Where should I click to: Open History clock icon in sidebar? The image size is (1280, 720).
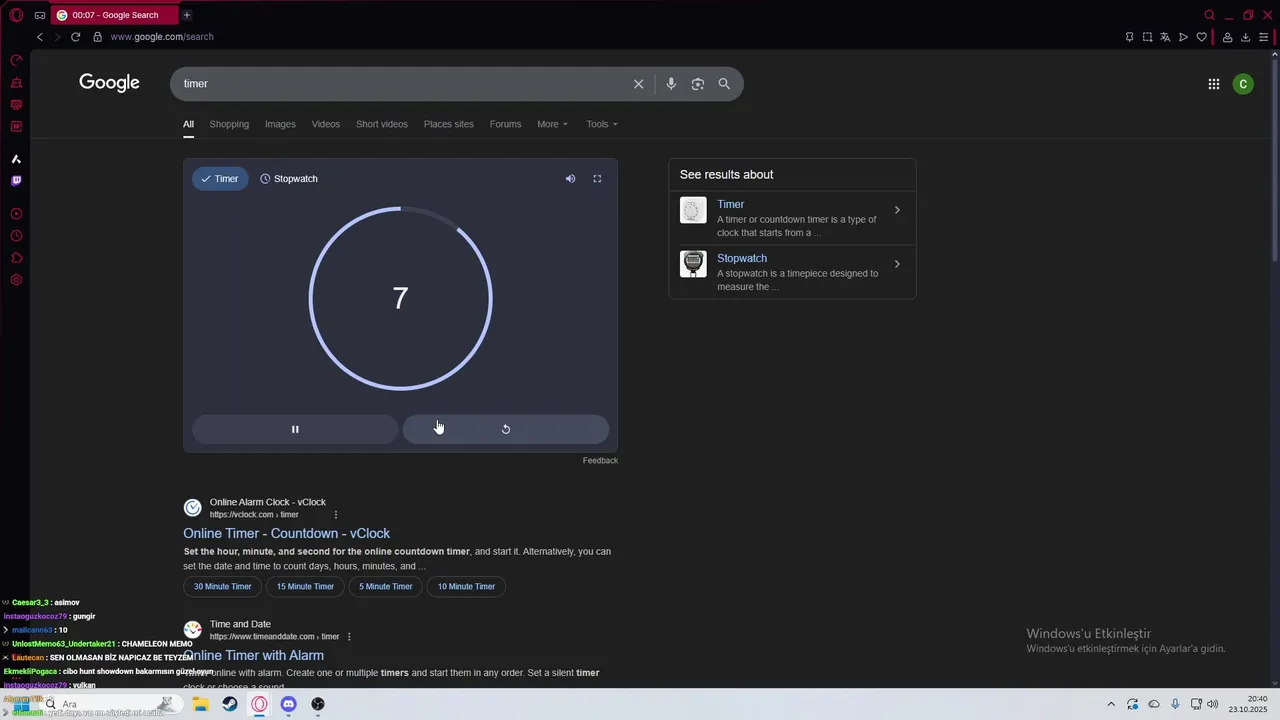click(16, 236)
